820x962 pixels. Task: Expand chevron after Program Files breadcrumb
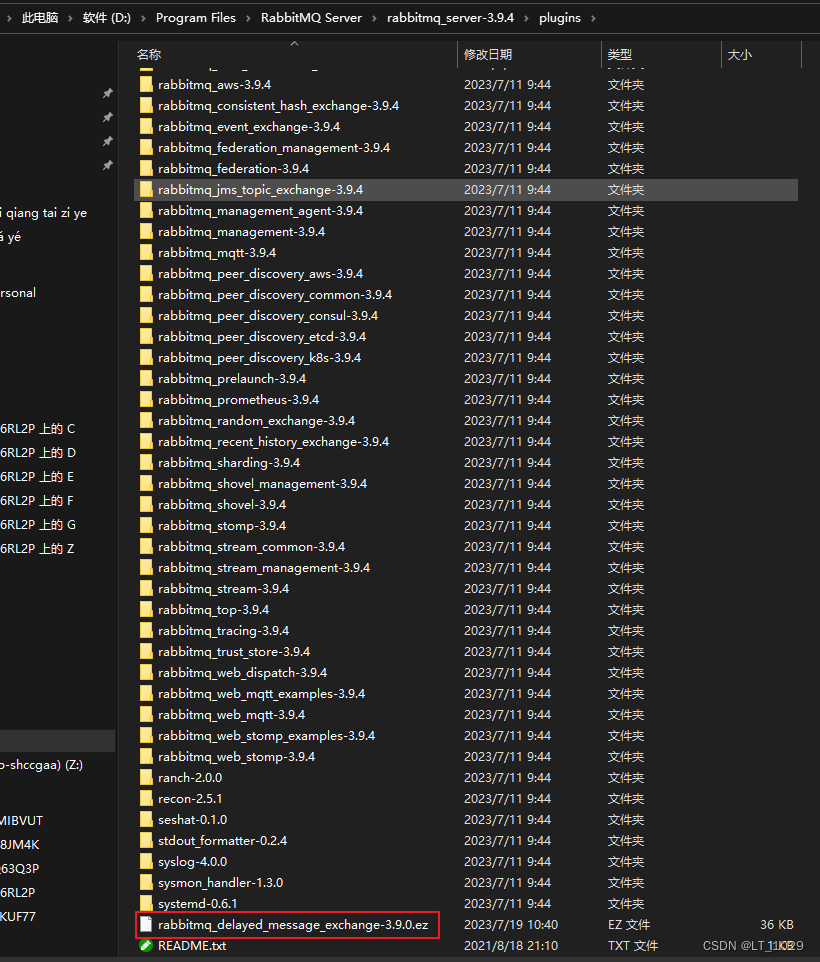point(248,18)
